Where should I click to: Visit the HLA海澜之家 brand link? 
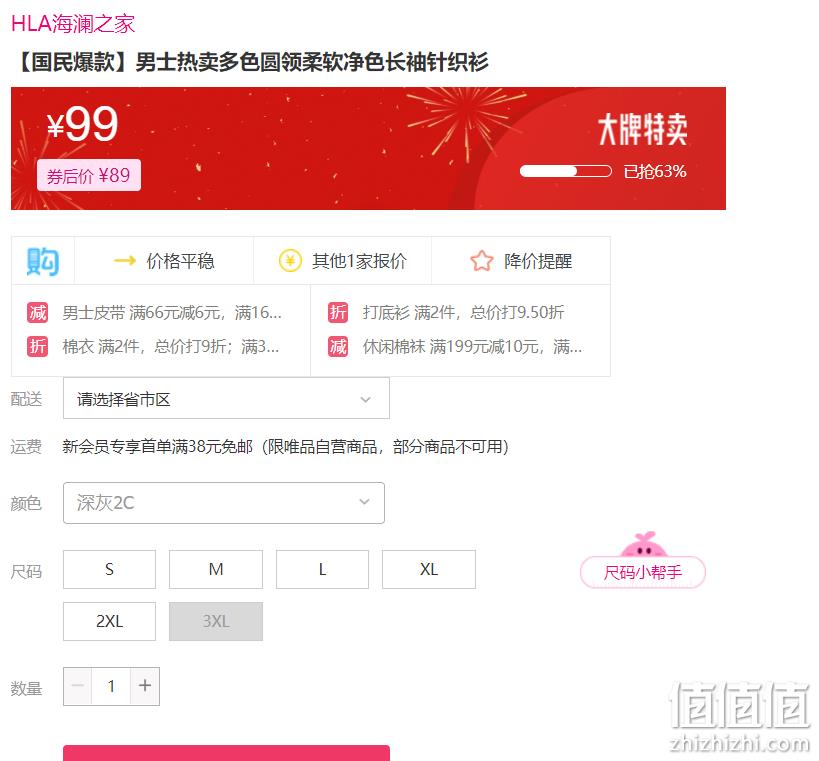(73, 24)
